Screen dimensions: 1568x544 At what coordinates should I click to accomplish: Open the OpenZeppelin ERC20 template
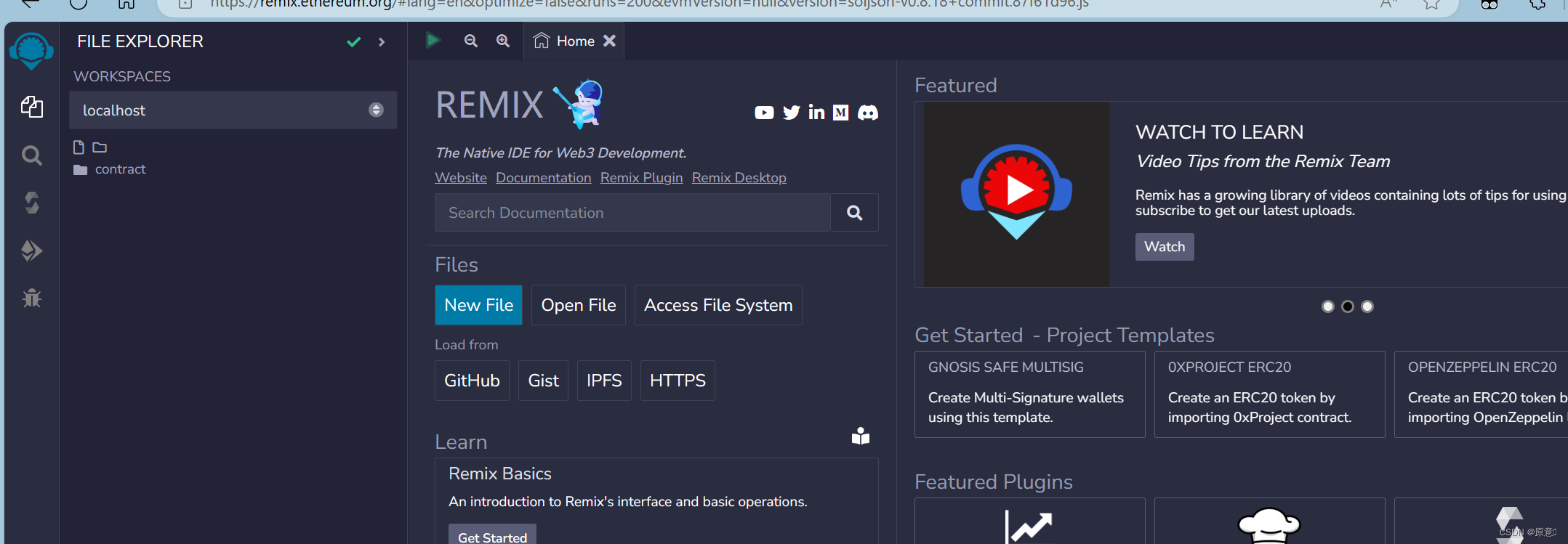[x=1481, y=394]
